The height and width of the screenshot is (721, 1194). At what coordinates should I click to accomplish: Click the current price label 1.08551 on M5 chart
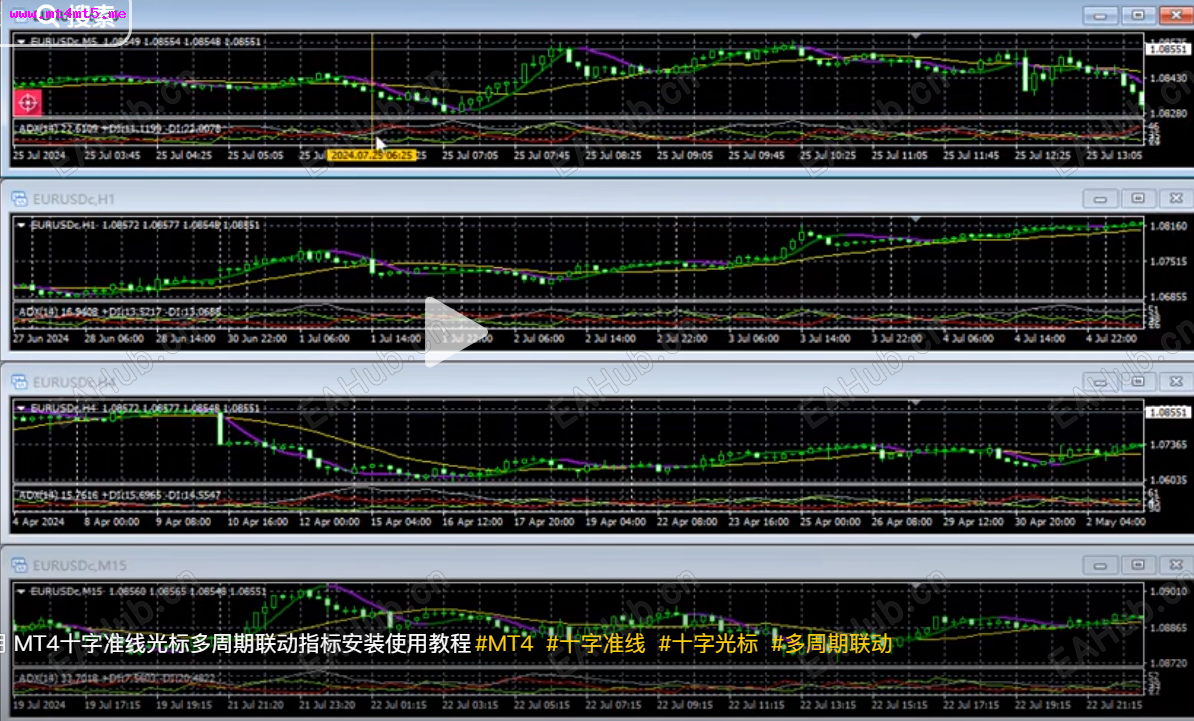click(x=1168, y=49)
